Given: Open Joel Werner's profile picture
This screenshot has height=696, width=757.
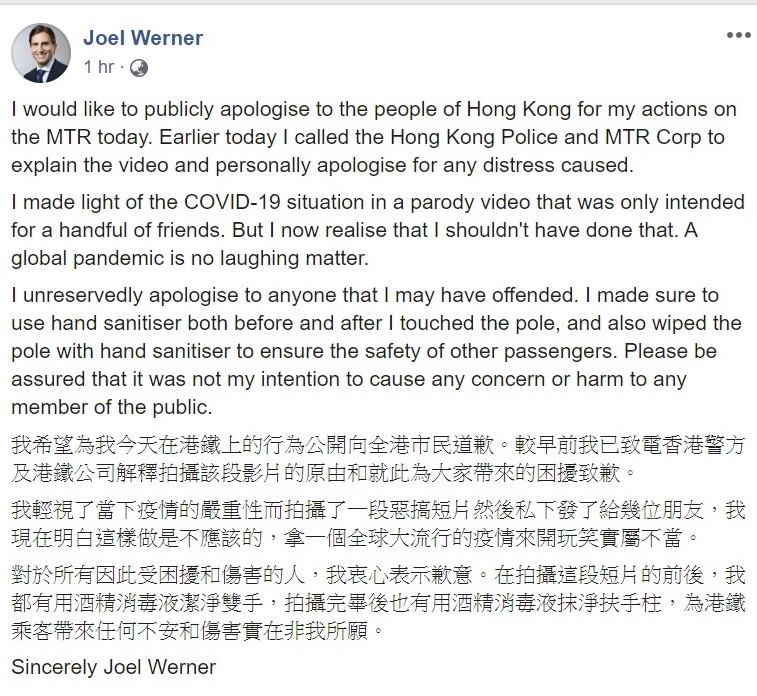Looking at the screenshot, I should tap(41, 53).
